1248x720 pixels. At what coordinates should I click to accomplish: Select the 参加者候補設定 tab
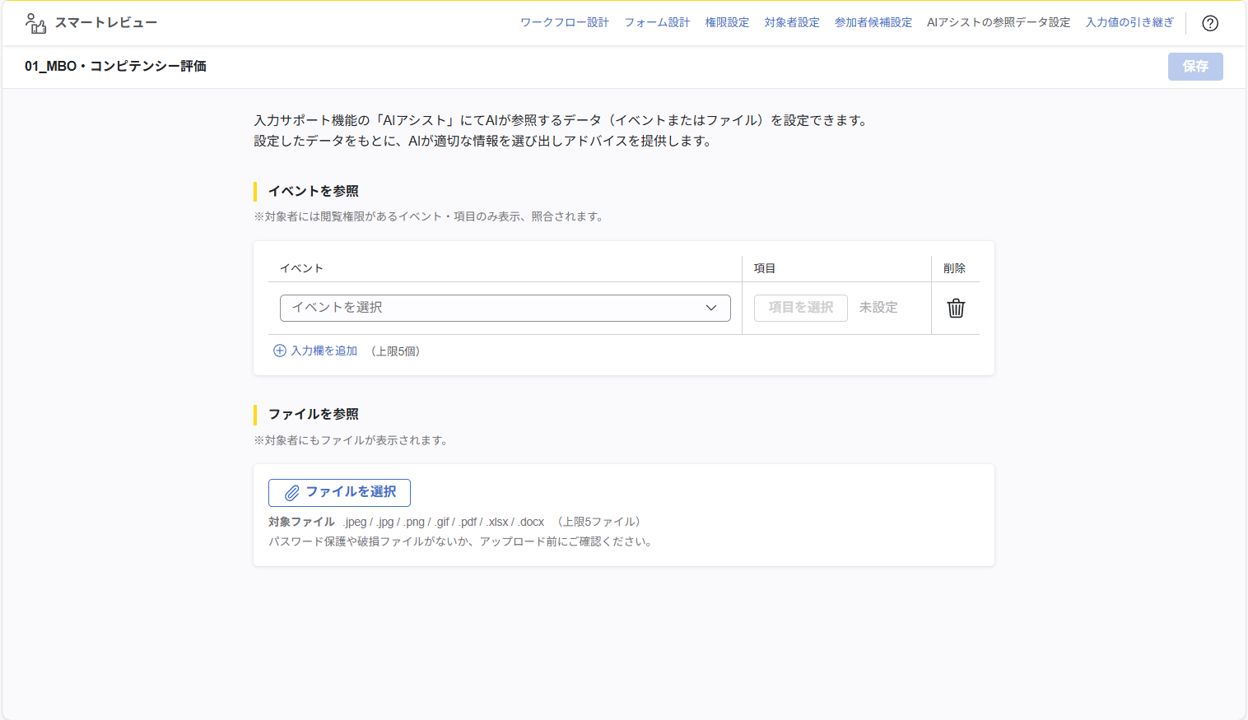coord(873,22)
